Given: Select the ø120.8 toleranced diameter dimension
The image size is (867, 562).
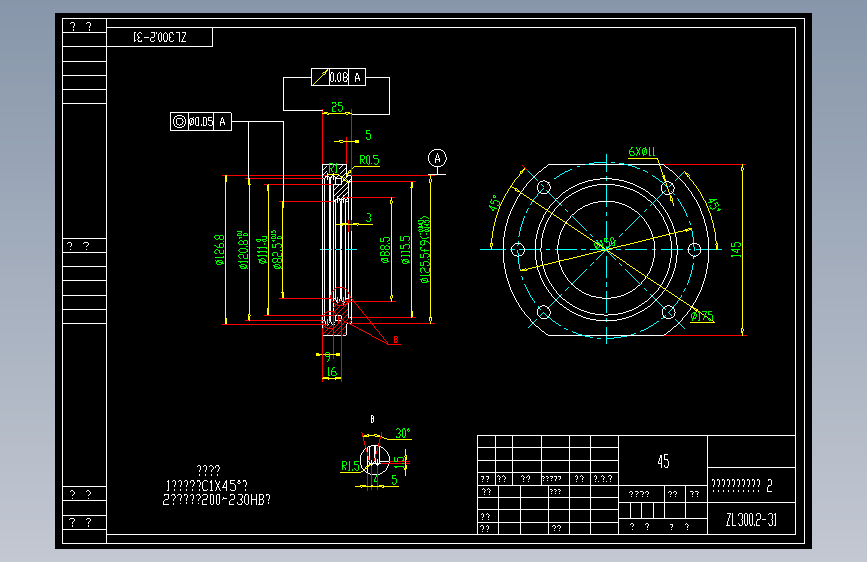Looking at the screenshot, I should [243, 250].
